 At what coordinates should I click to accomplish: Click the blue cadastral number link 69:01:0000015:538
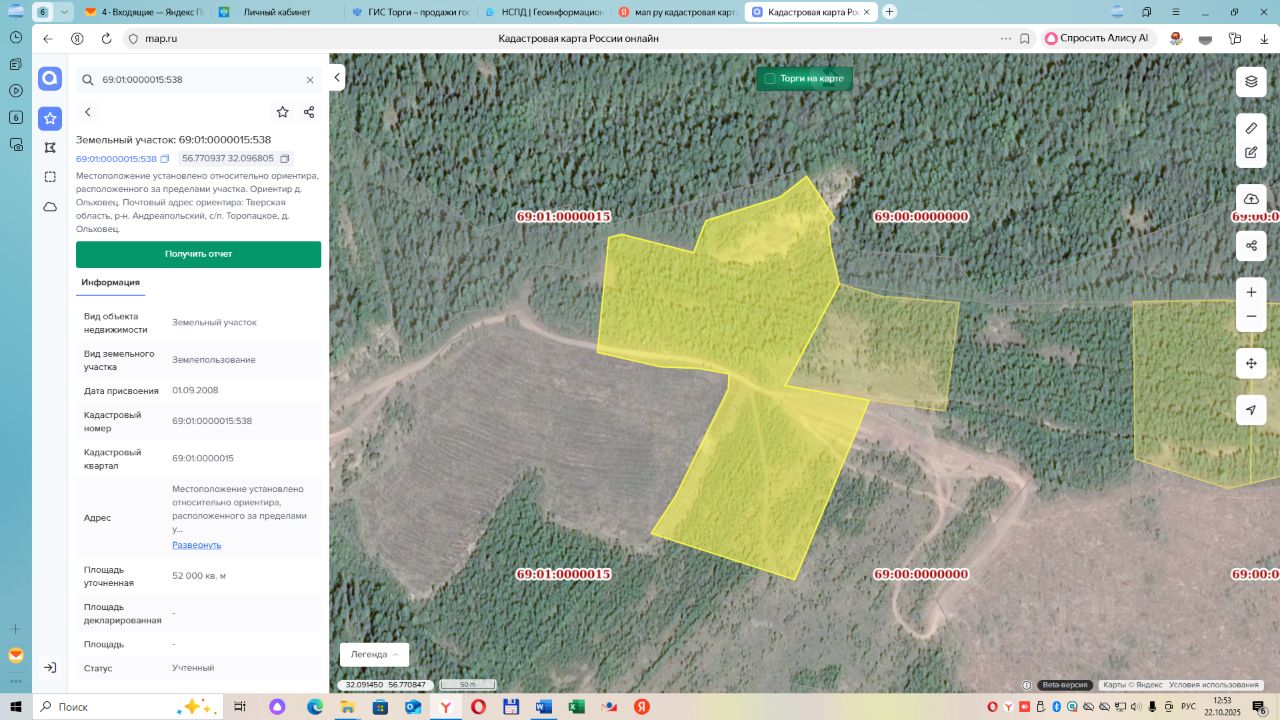tap(116, 159)
